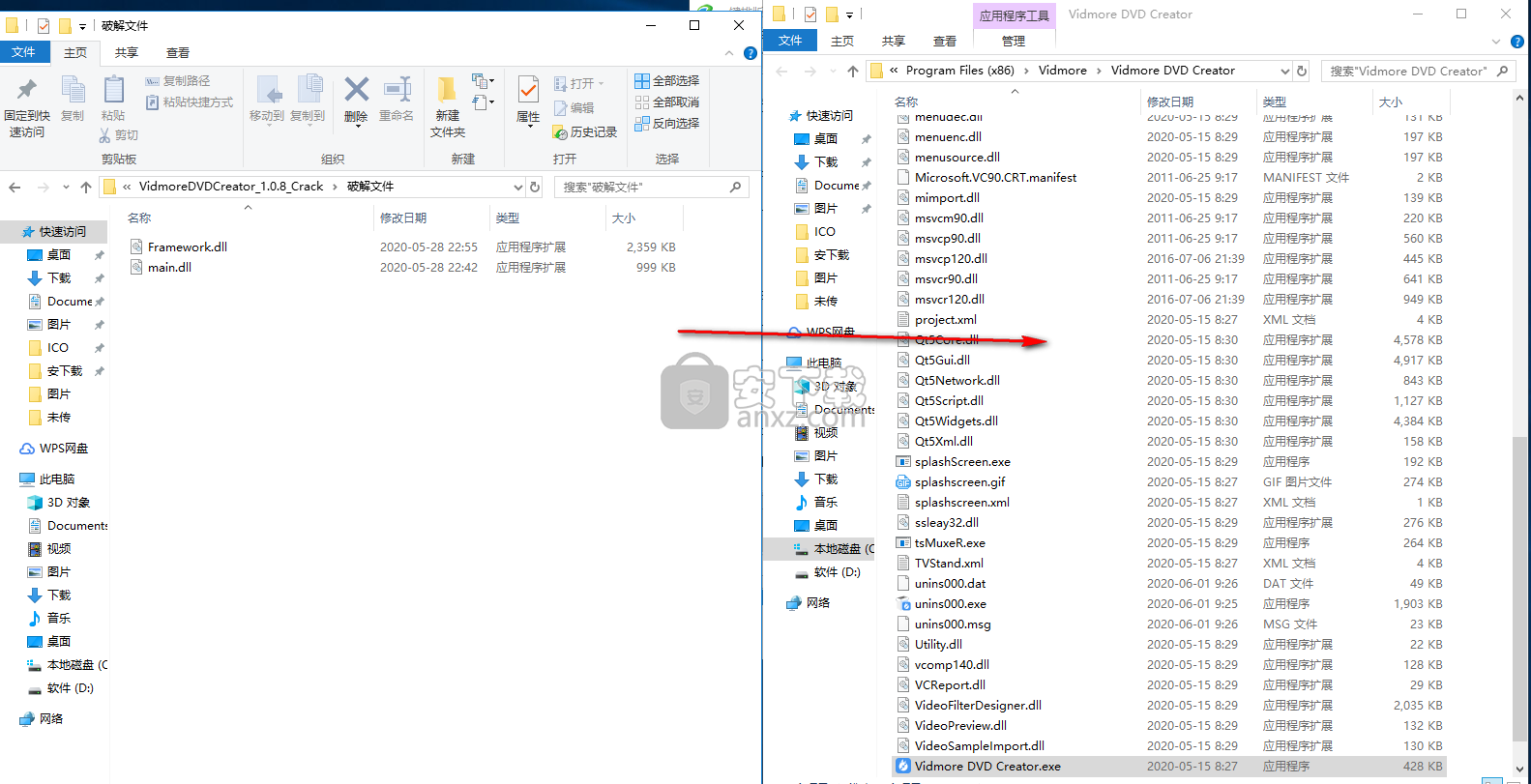1531x784 pixels.
Task: Open Manage tab in right window
Action: click(x=1014, y=42)
